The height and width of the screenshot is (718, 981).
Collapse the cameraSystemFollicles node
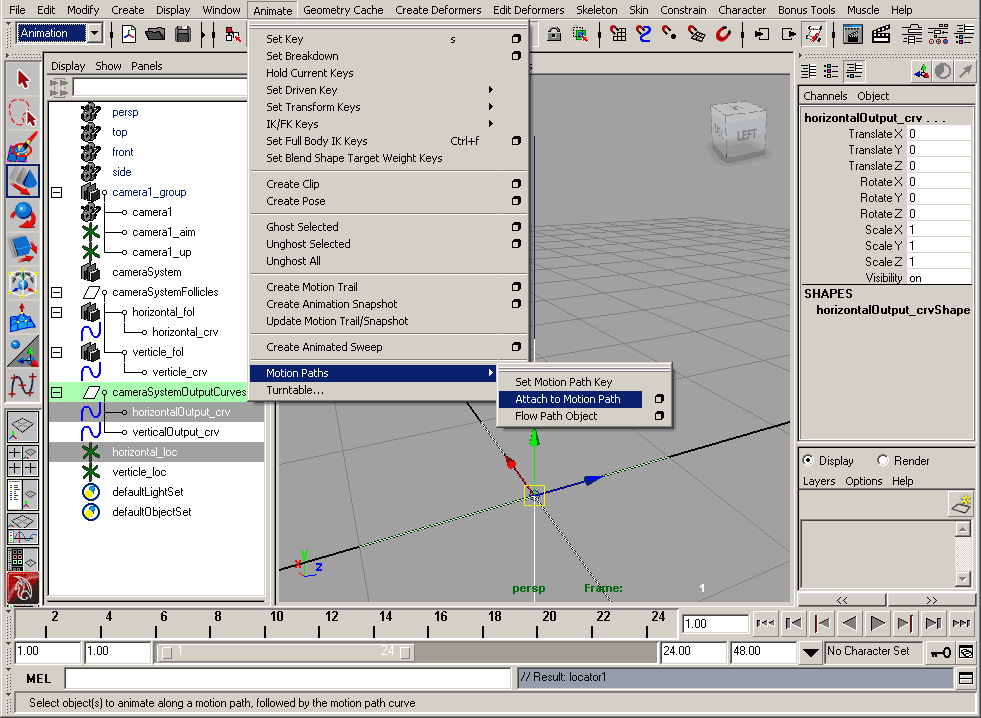pyautogui.click(x=56, y=292)
